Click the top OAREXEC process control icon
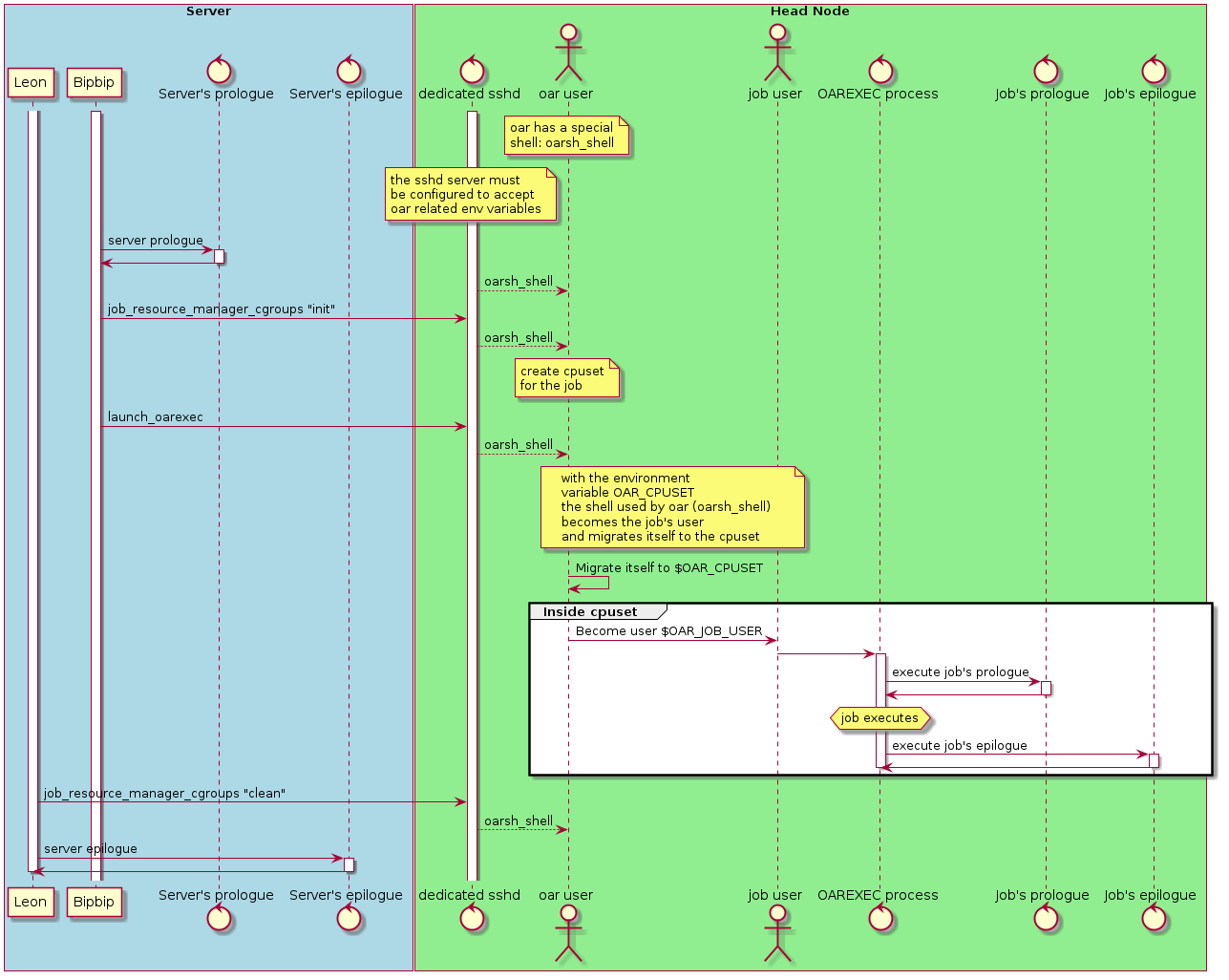This screenshot has height=980, width=1229. (880, 70)
